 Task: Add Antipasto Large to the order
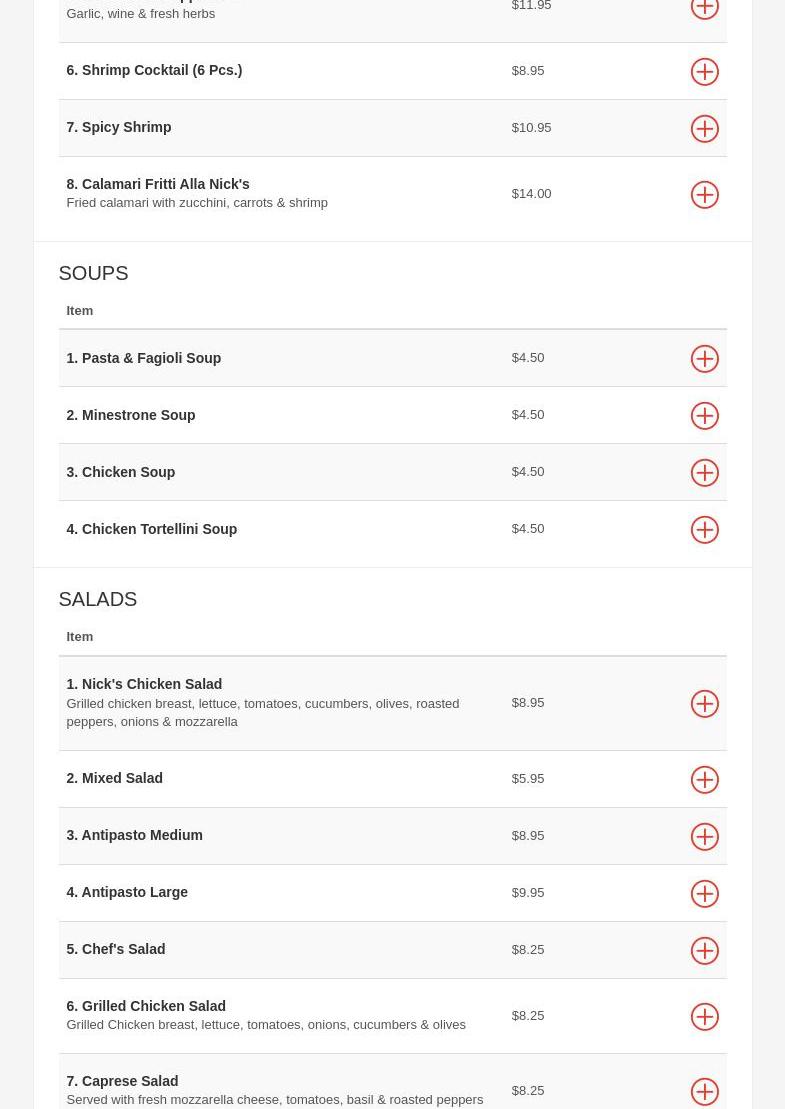pyautogui.click(x=704, y=894)
